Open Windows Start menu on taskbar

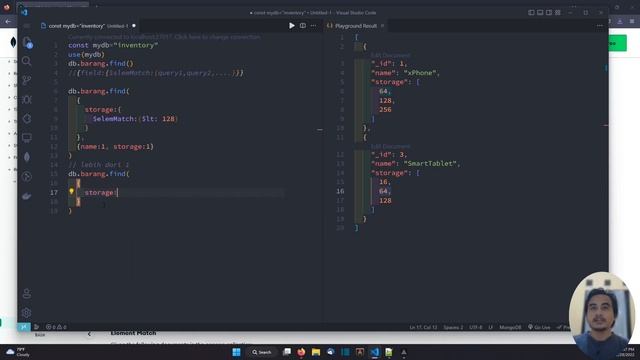pyautogui.click(x=236, y=352)
